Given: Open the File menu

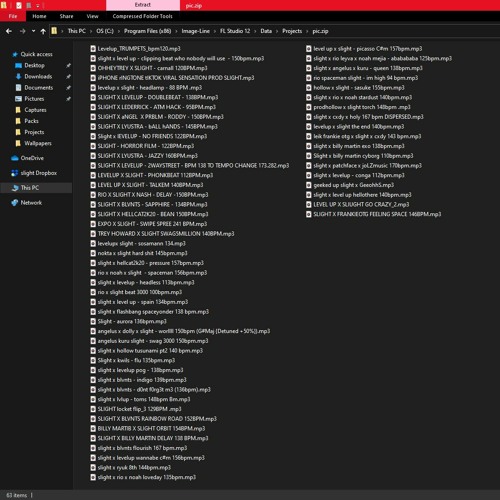Looking at the screenshot, I should (x=13, y=16).
